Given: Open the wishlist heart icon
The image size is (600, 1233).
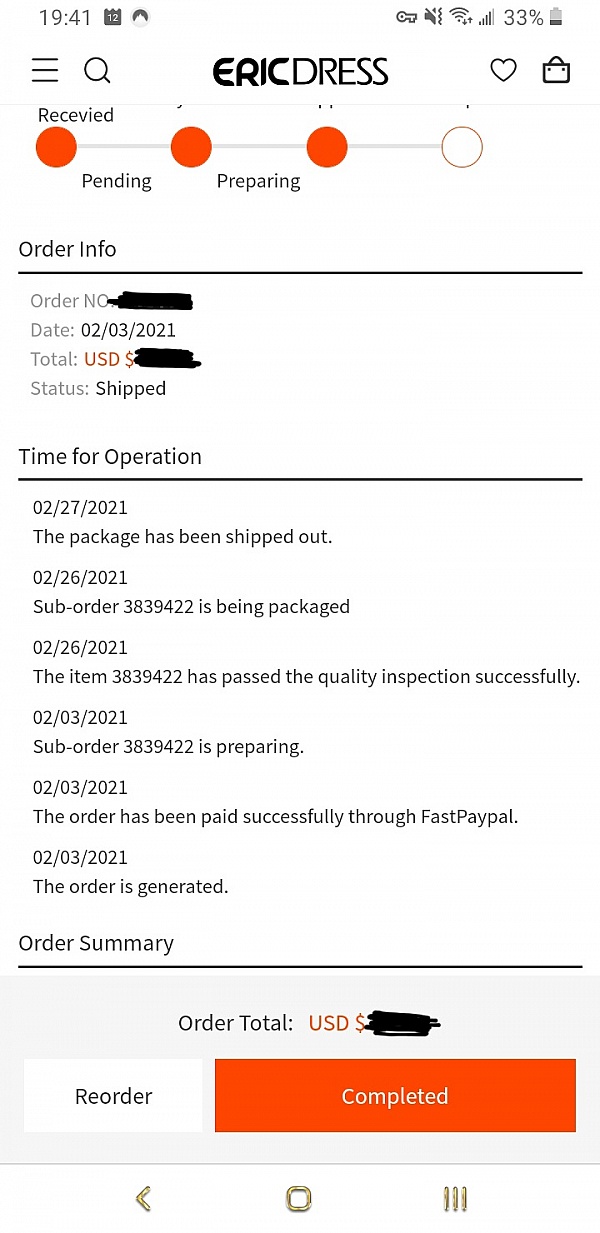Looking at the screenshot, I should tap(503, 70).
